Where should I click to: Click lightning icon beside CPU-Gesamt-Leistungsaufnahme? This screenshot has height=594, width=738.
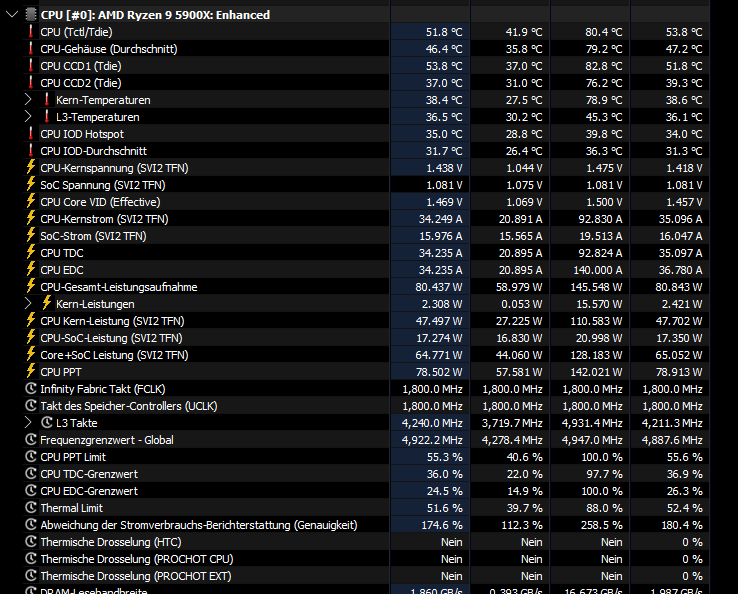(x=31, y=286)
